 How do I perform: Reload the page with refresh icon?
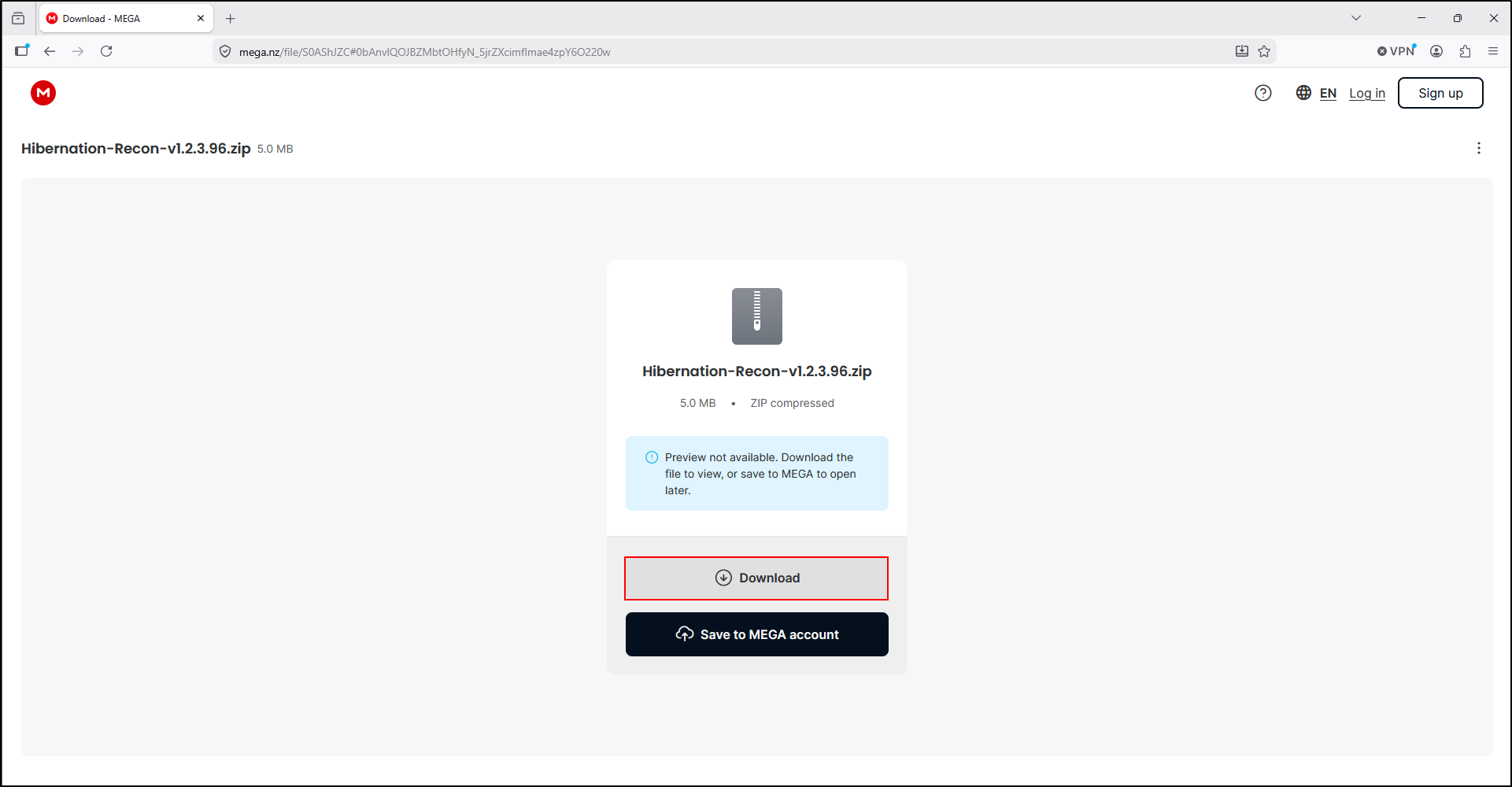click(x=106, y=51)
